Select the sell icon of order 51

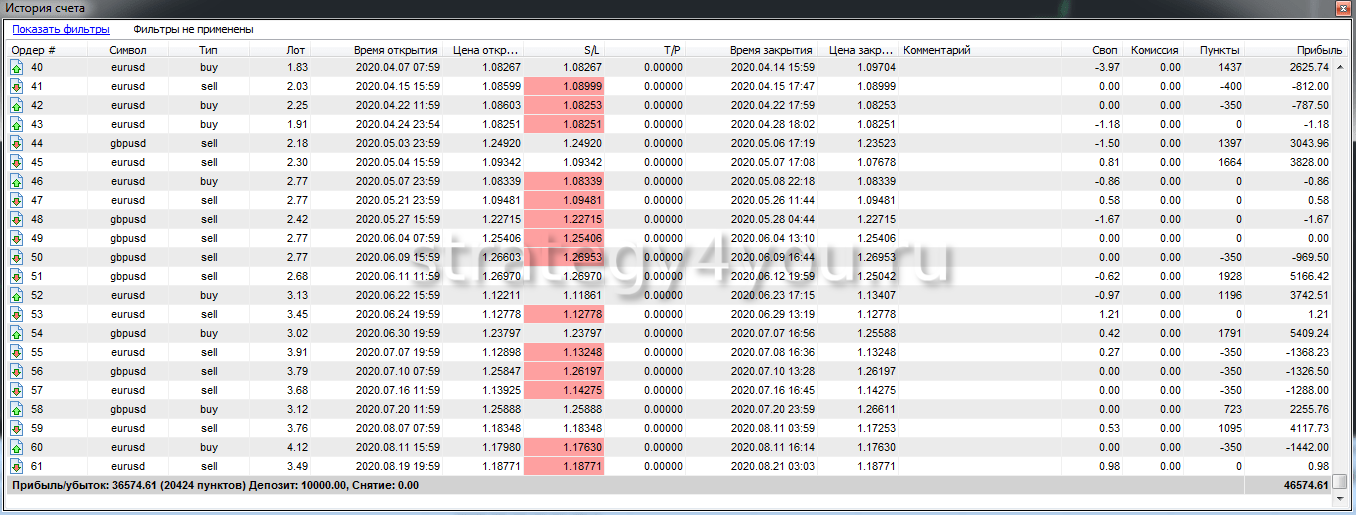coord(16,276)
